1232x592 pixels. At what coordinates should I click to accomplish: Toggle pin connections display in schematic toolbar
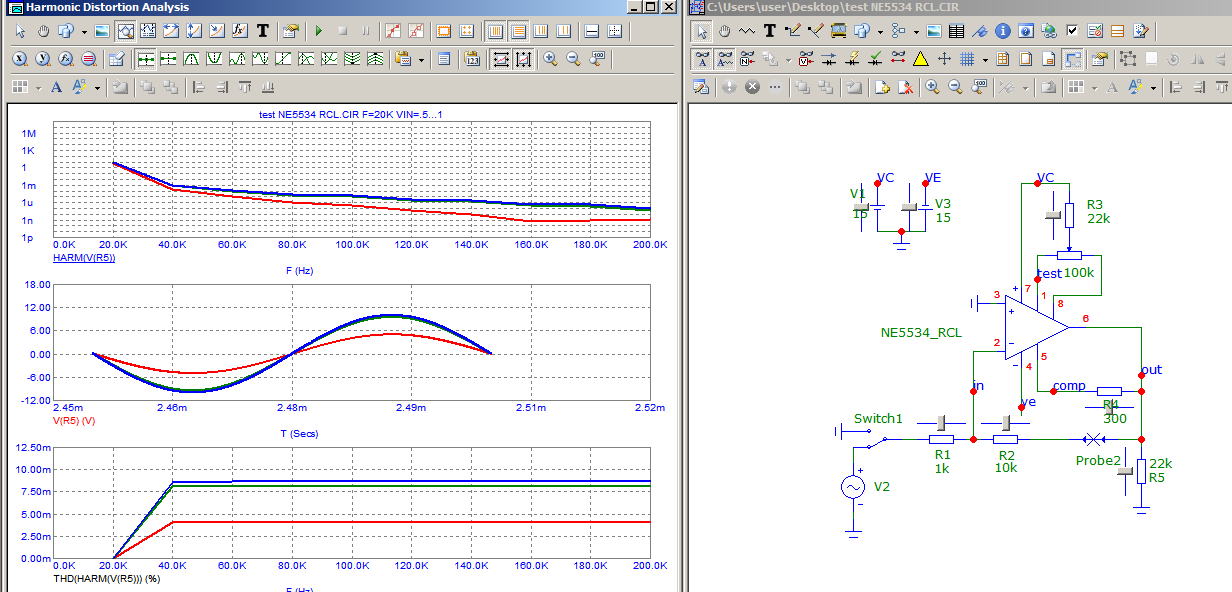(898, 59)
